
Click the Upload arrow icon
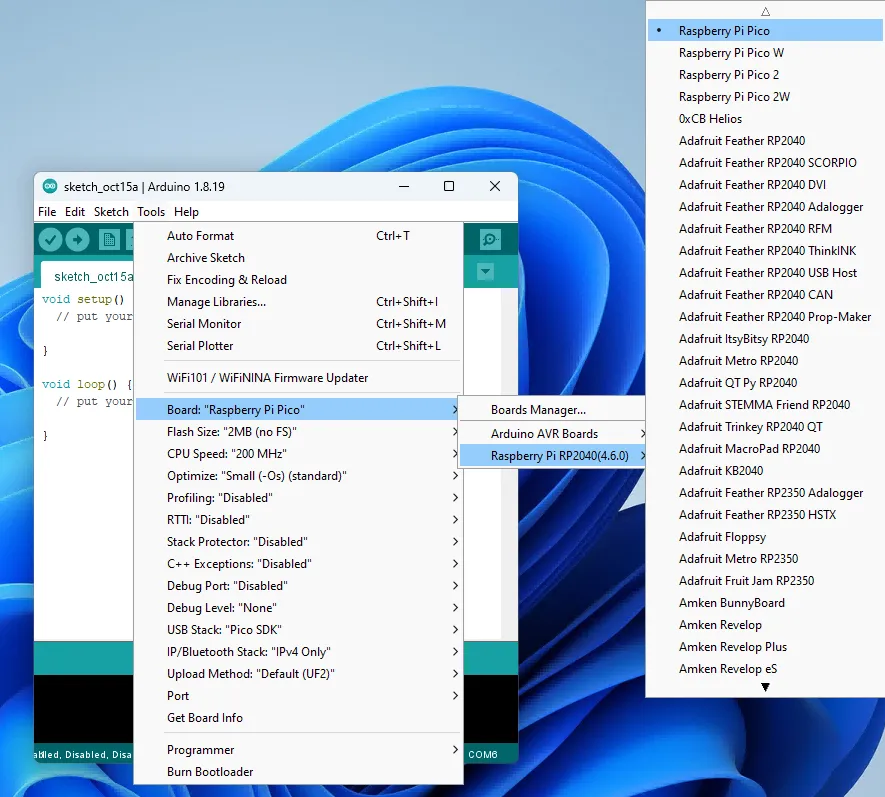(x=78, y=240)
